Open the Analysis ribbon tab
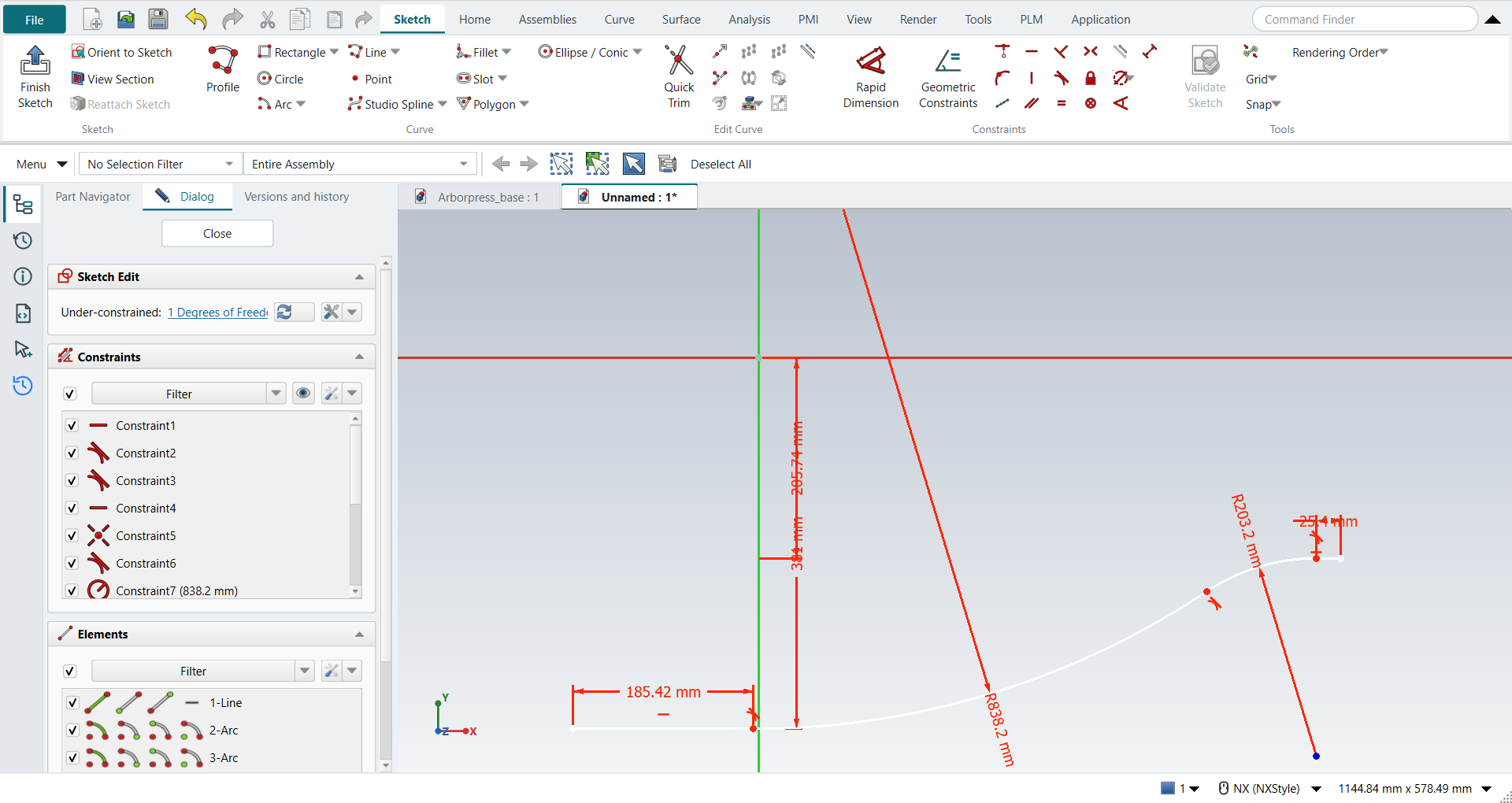The width and height of the screenshot is (1512, 803). [x=749, y=20]
